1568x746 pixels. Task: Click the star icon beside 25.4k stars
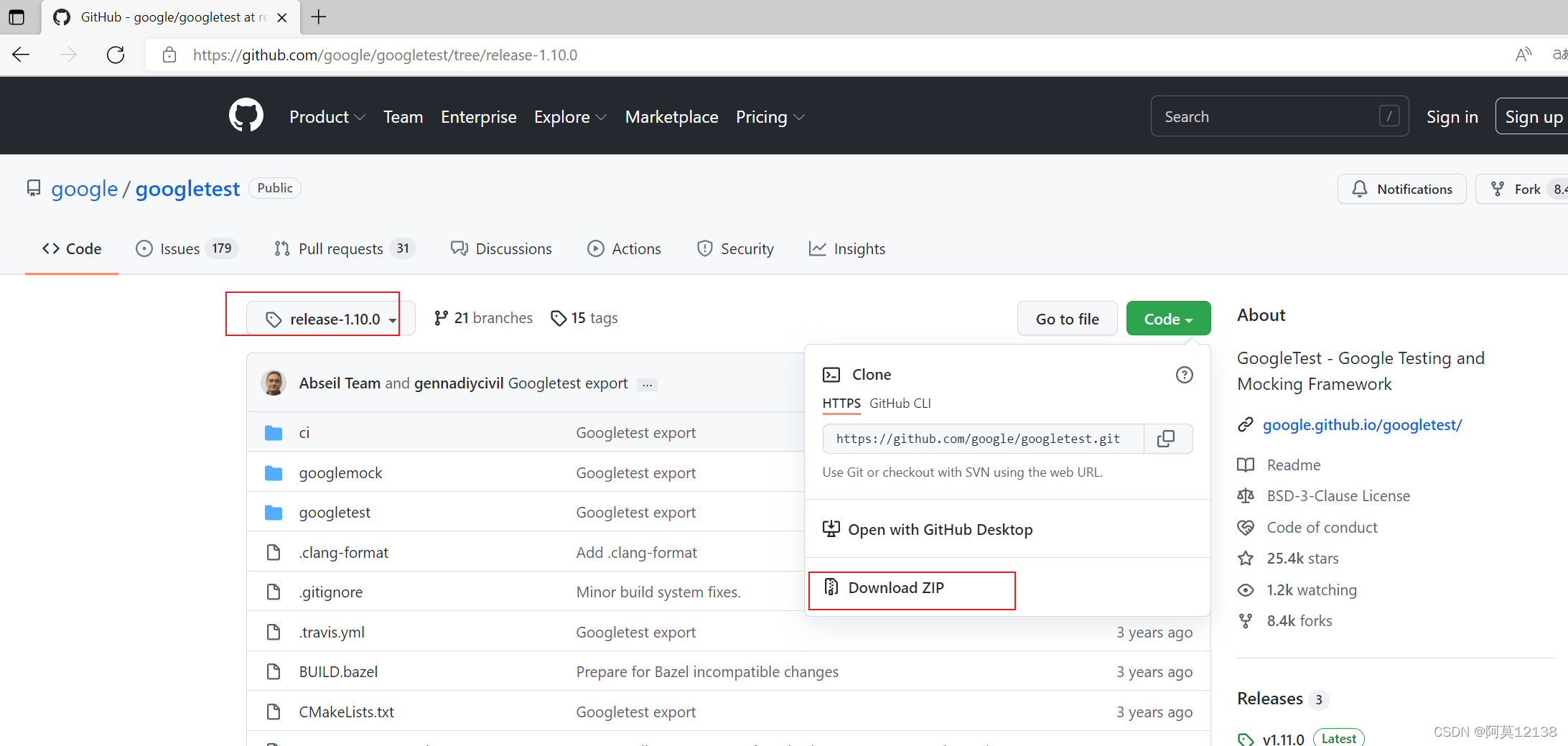pyautogui.click(x=1246, y=559)
